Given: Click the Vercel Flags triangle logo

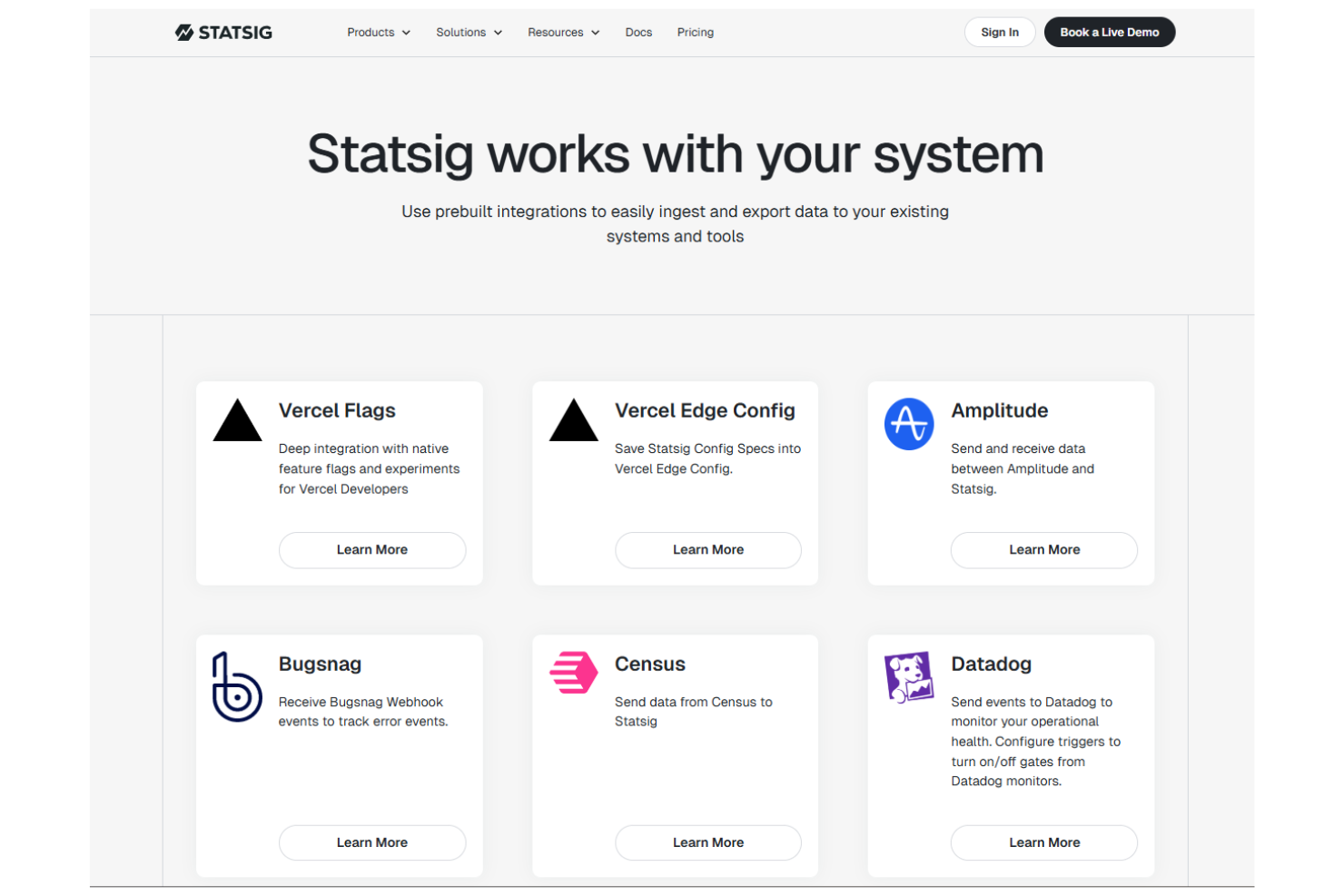Looking at the screenshot, I should 237,420.
